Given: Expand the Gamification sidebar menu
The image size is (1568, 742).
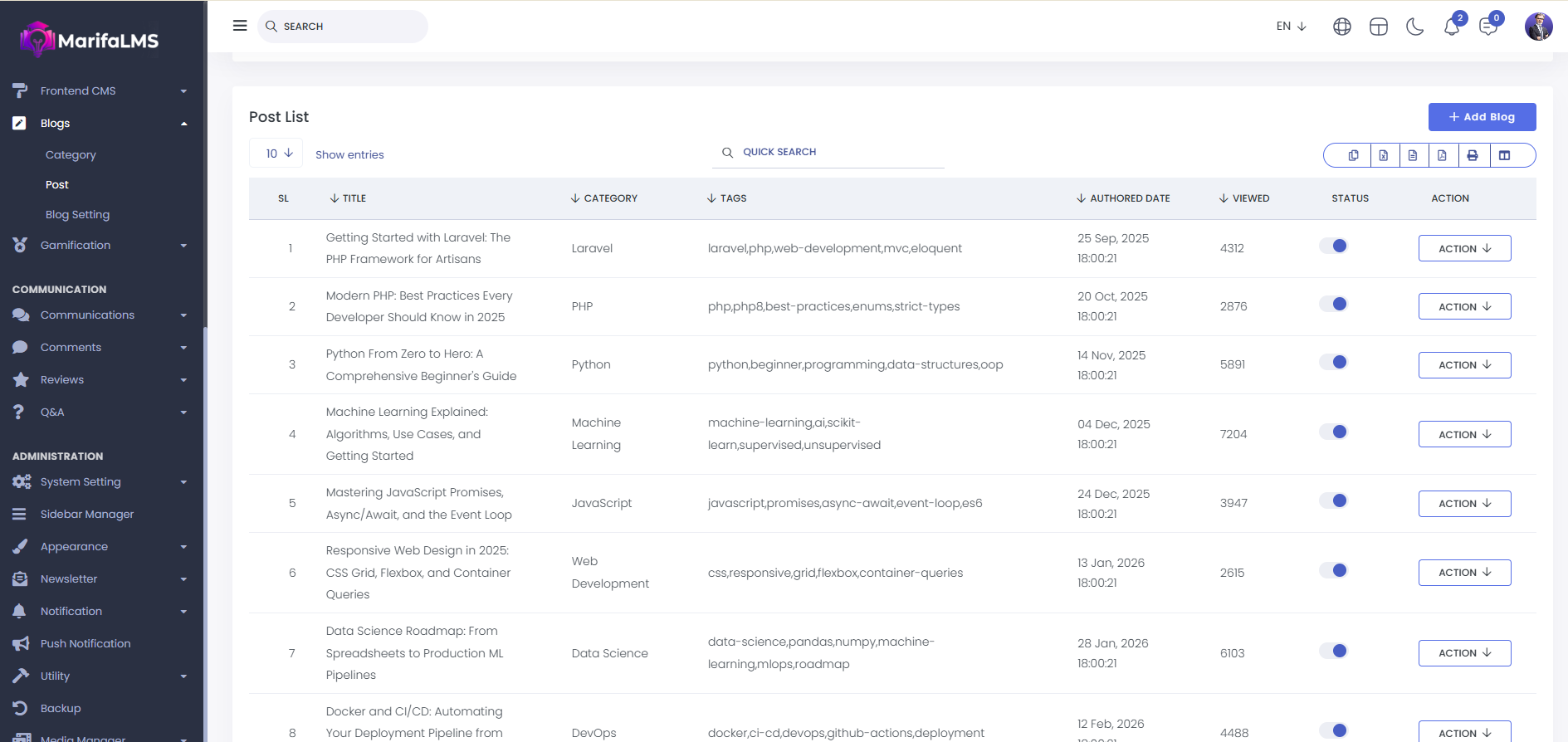Looking at the screenshot, I should [x=76, y=246].
